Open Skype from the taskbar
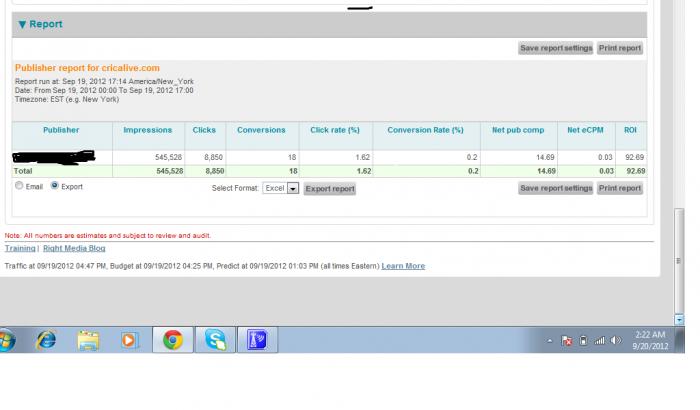This screenshot has height=410, width=700. [x=215, y=340]
